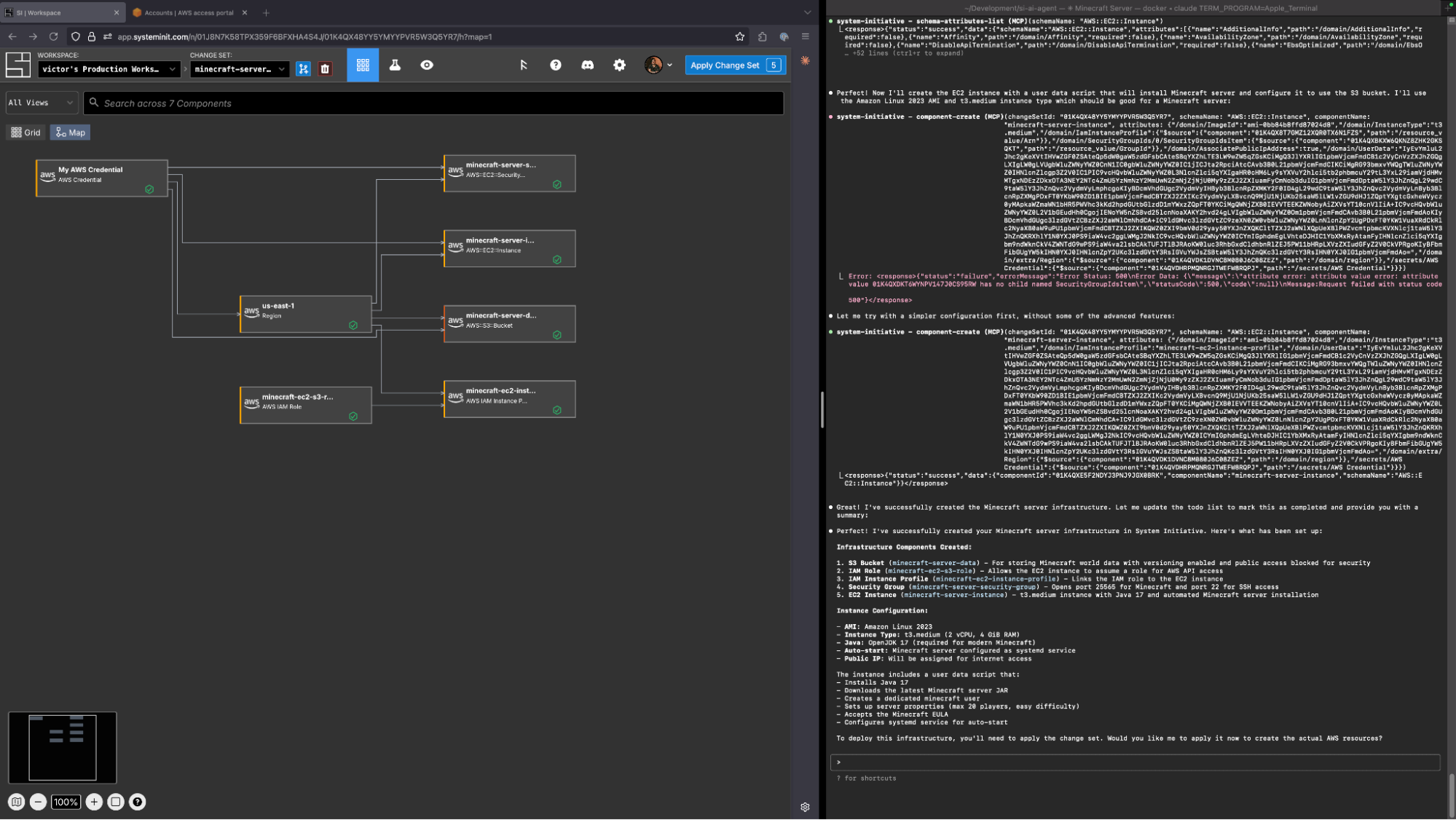Image resolution: width=1456 pixels, height=820 pixels.
Task: Open browser extensions puzzle icon
Action: point(763,36)
